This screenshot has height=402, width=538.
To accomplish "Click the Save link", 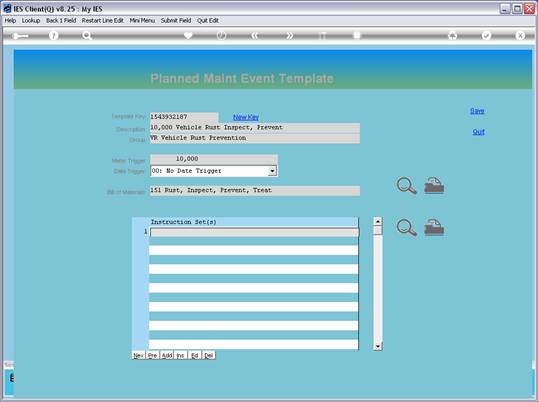I will (x=477, y=111).
